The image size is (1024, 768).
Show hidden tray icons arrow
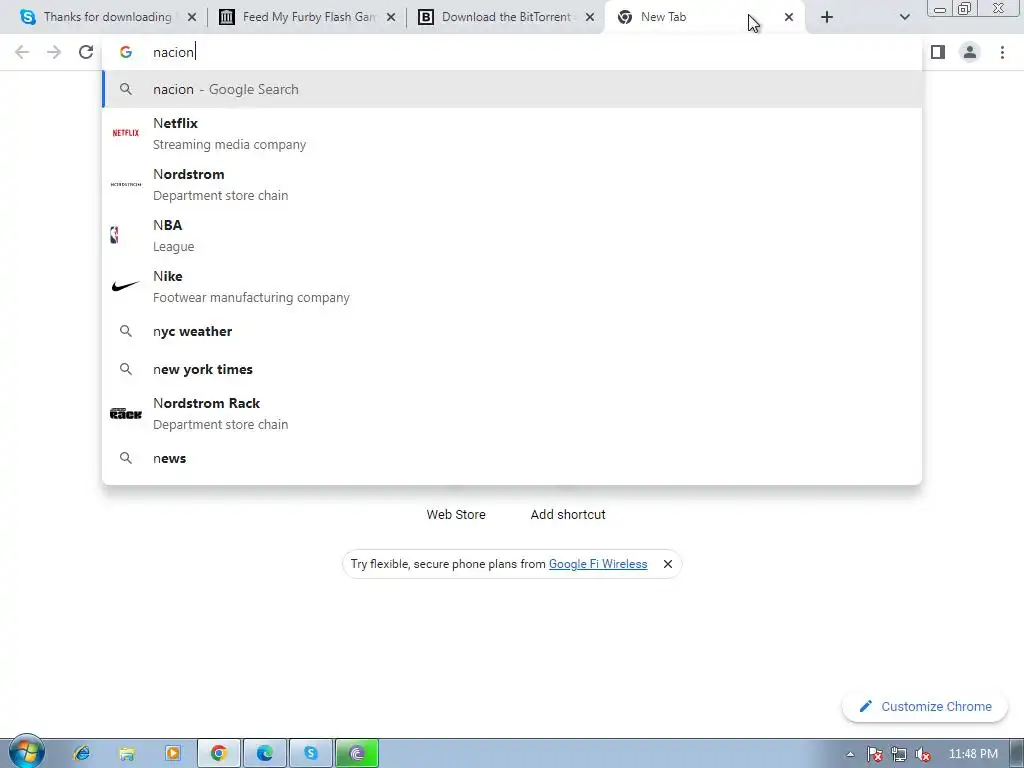pyautogui.click(x=850, y=754)
